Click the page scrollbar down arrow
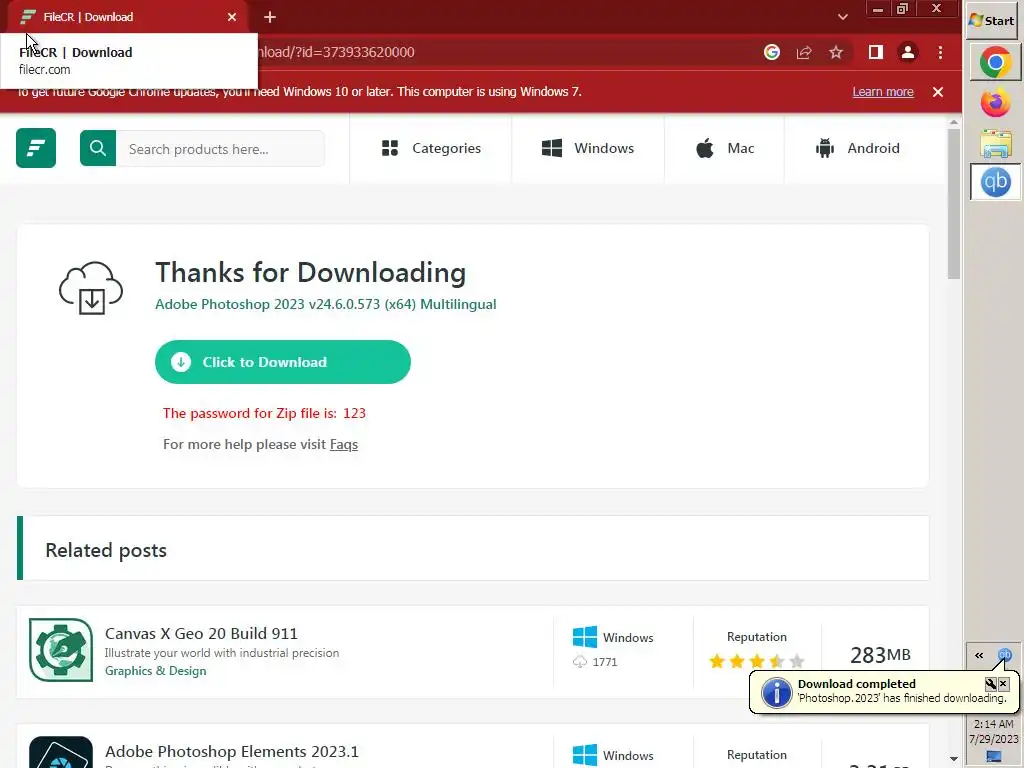 tap(953, 760)
